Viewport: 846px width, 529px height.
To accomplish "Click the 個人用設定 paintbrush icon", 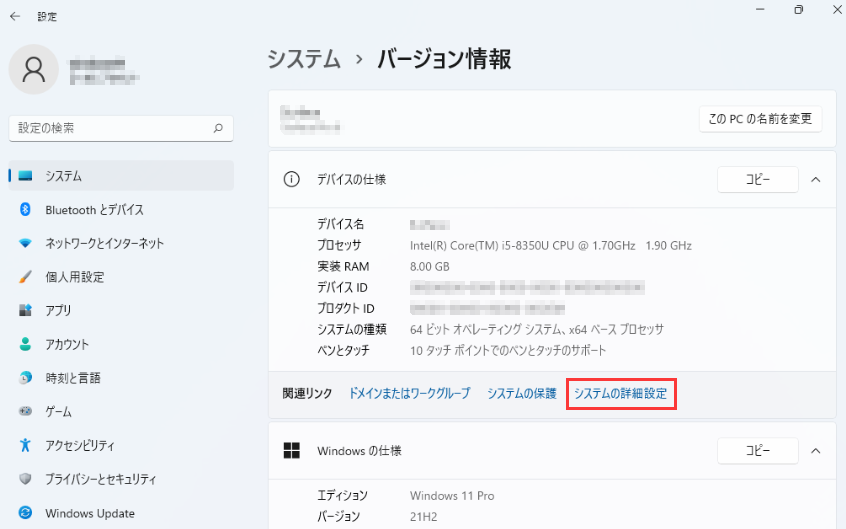I will tap(25, 277).
